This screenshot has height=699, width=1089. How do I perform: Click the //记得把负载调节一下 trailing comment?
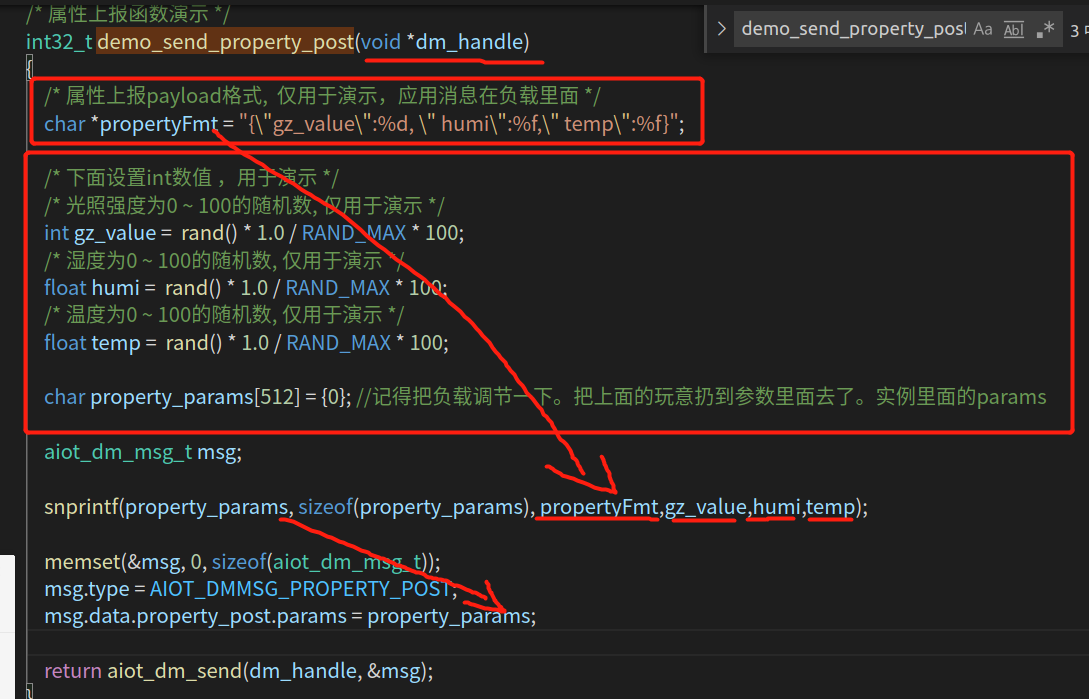(x=701, y=397)
